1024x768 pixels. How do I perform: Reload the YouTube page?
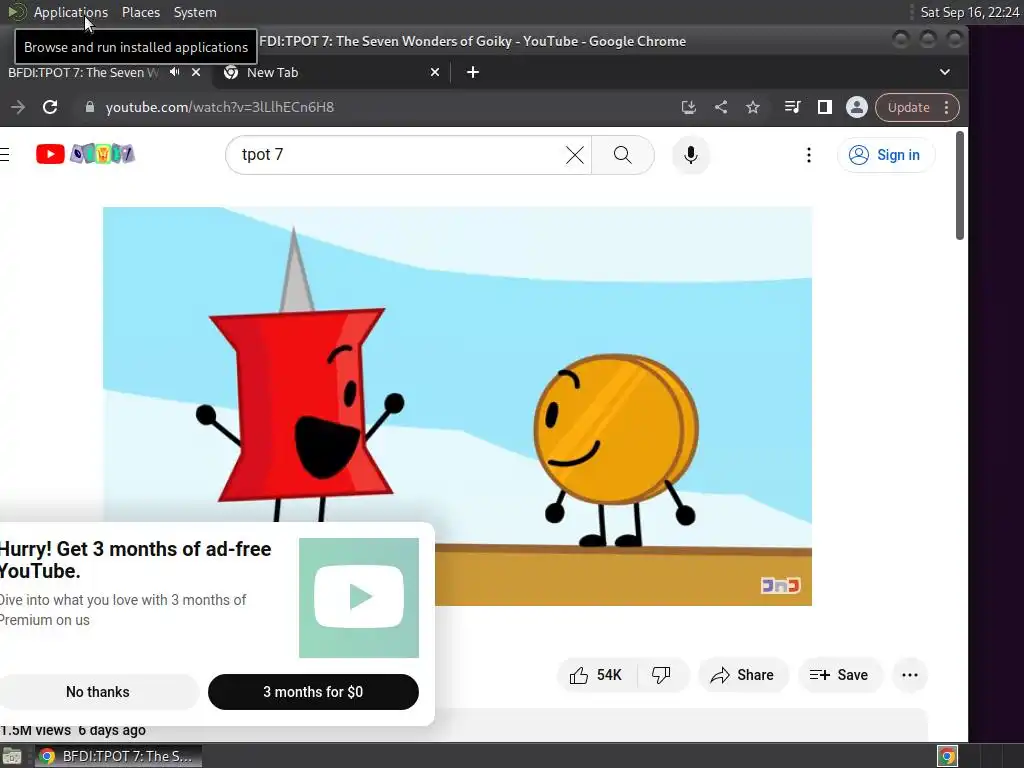click(50, 107)
